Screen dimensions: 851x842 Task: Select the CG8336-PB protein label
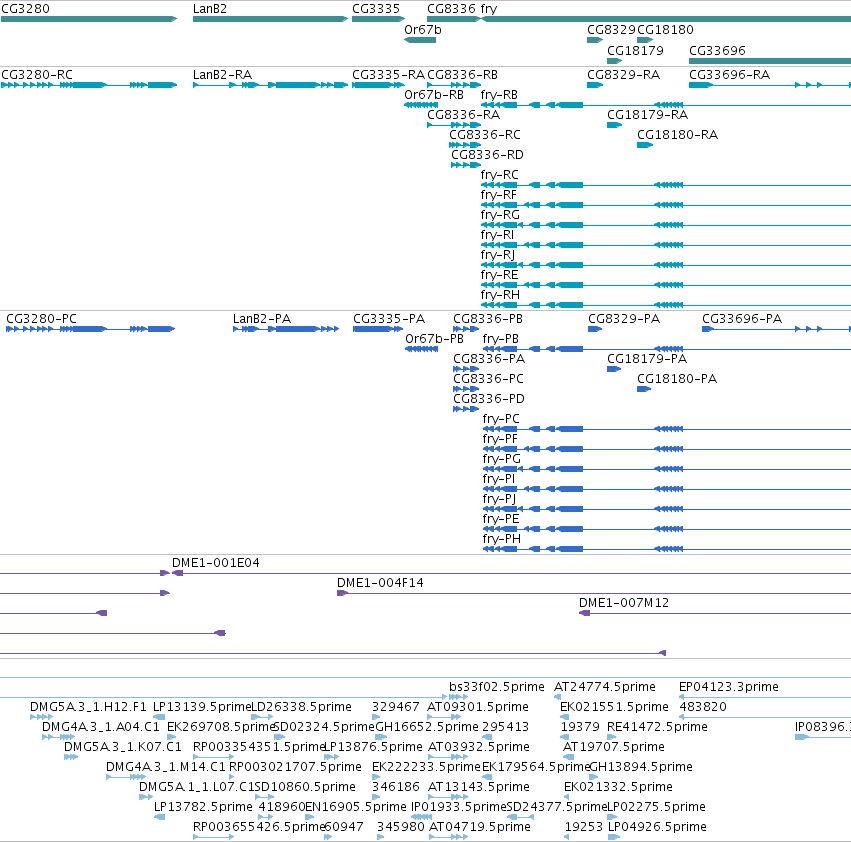click(x=487, y=319)
